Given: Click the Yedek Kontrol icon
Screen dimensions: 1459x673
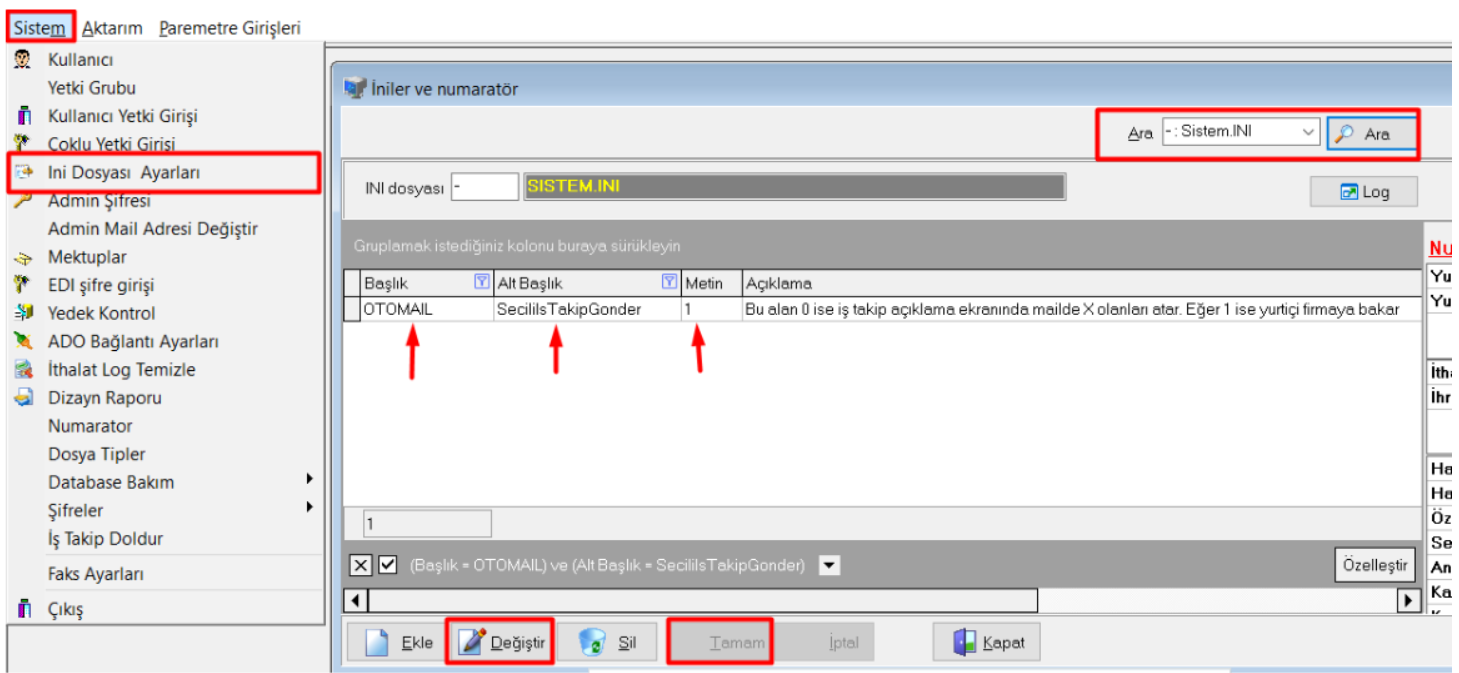Looking at the screenshot, I should (23, 314).
